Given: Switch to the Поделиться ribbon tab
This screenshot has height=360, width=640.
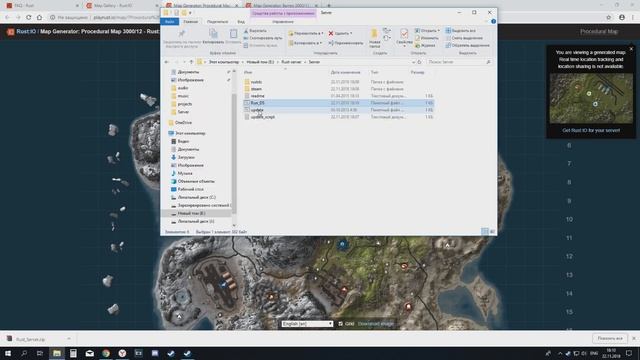Looking at the screenshot, I should point(217,22).
